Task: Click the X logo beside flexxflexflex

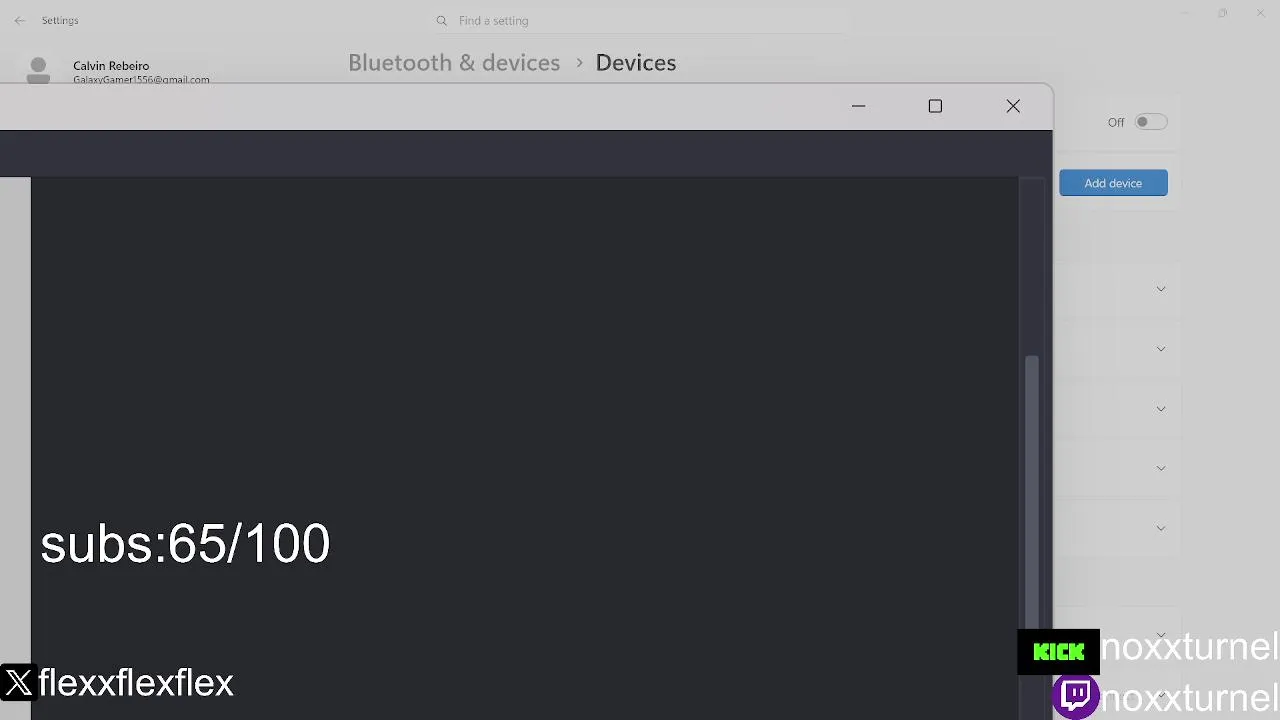Action: [x=18, y=683]
